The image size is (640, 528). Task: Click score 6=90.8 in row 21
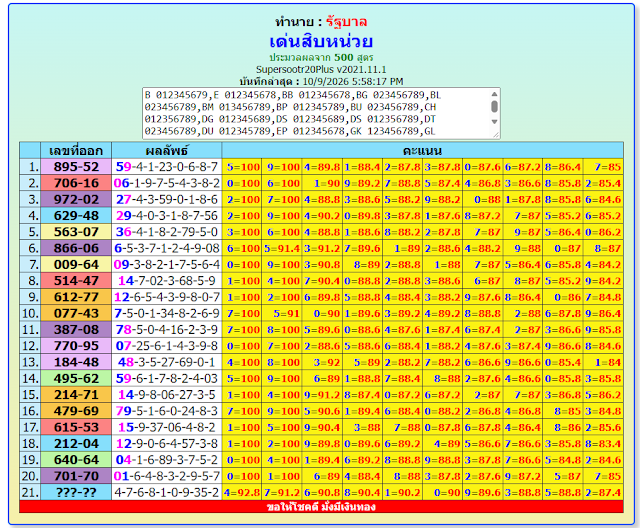click(322, 493)
